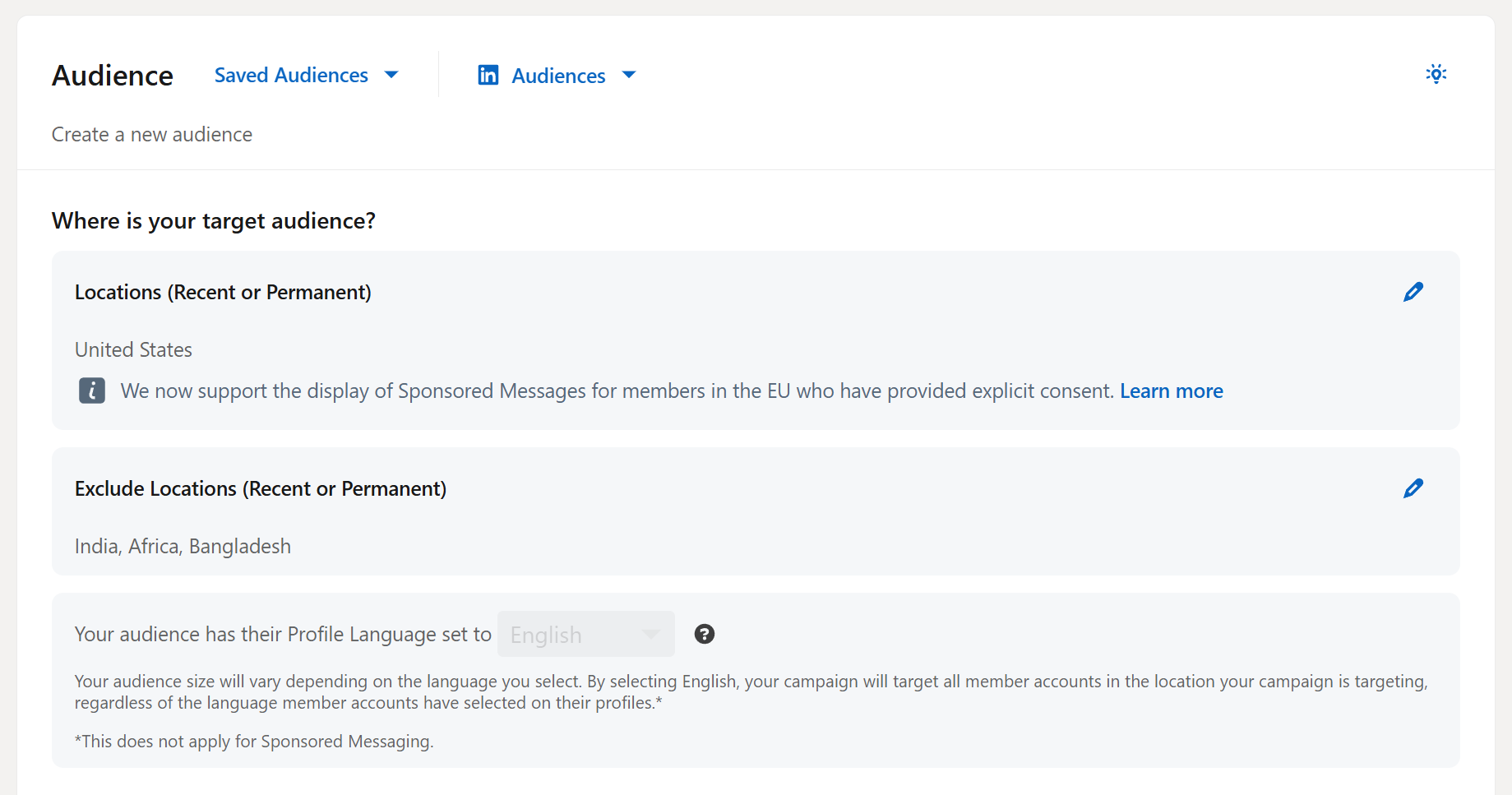Click the Audience section title
1512x795 pixels.
tap(113, 76)
